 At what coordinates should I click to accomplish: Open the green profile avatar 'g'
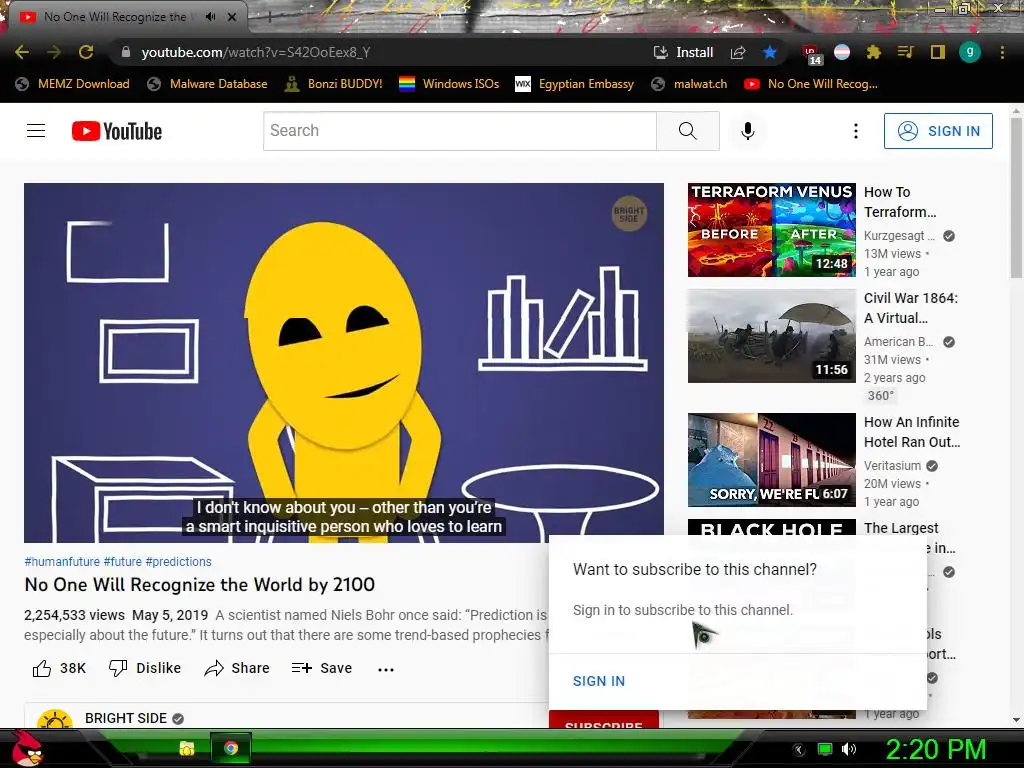[x=970, y=52]
